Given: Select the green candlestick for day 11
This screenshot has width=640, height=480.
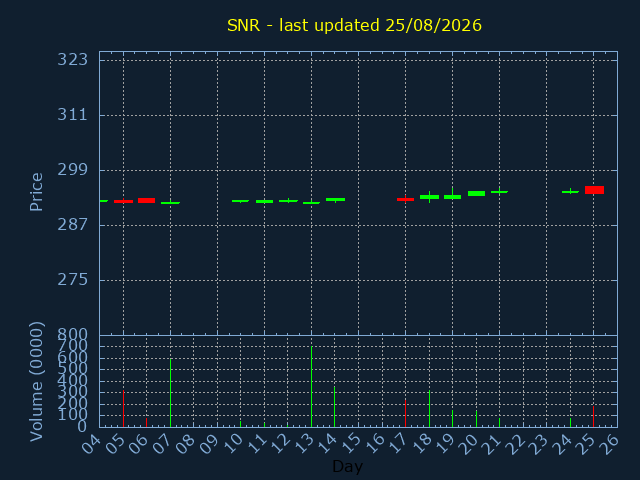Looking at the screenshot, I should pos(264,202).
